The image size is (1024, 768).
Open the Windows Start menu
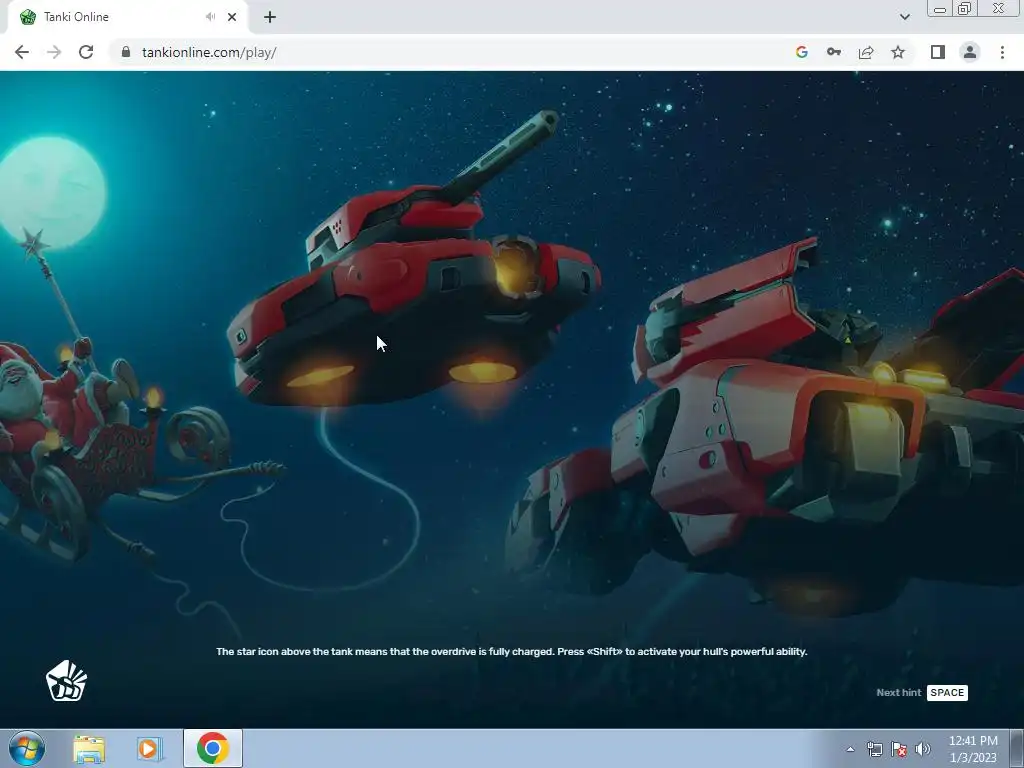[x=27, y=748]
